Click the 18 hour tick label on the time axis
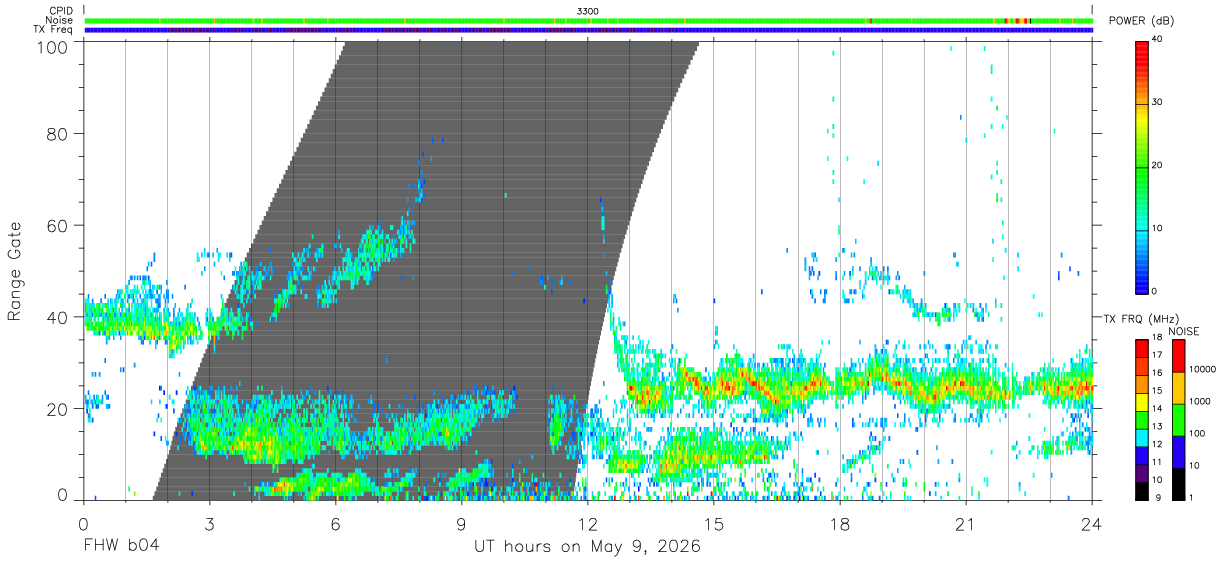 tap(840, 524)
